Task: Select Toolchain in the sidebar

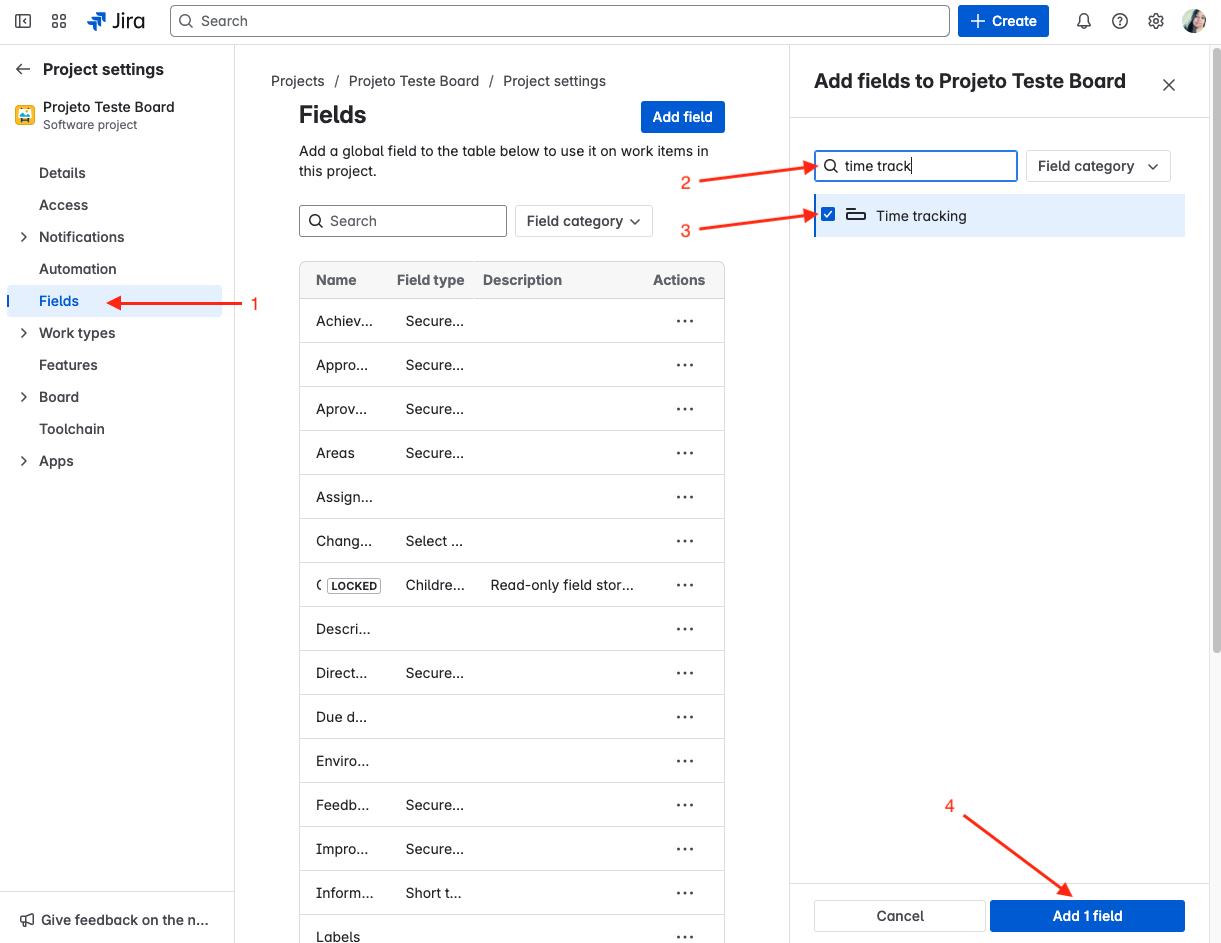Action: pos(72,429)
